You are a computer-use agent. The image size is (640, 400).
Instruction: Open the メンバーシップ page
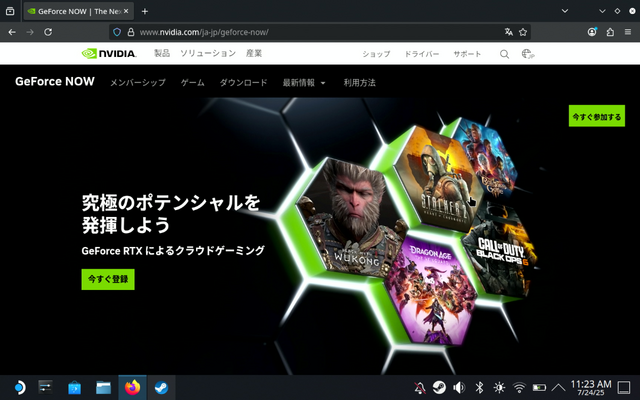(x=138, y=82)
